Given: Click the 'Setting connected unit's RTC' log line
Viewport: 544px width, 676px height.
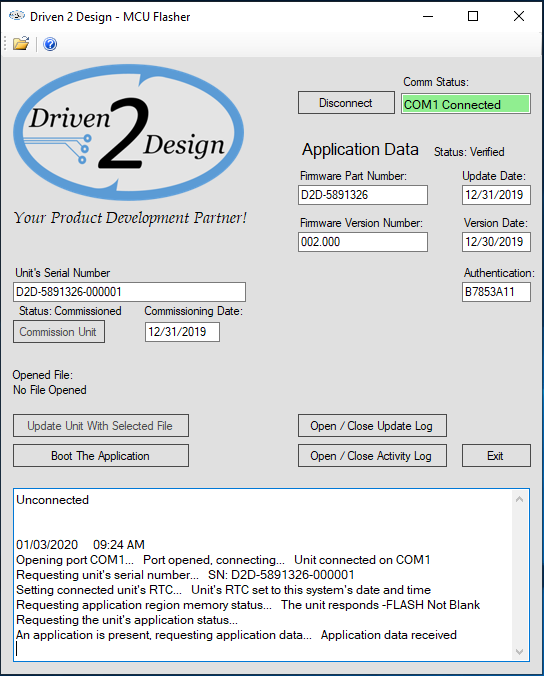Looking at the screenshot, I should click(223, 590).
